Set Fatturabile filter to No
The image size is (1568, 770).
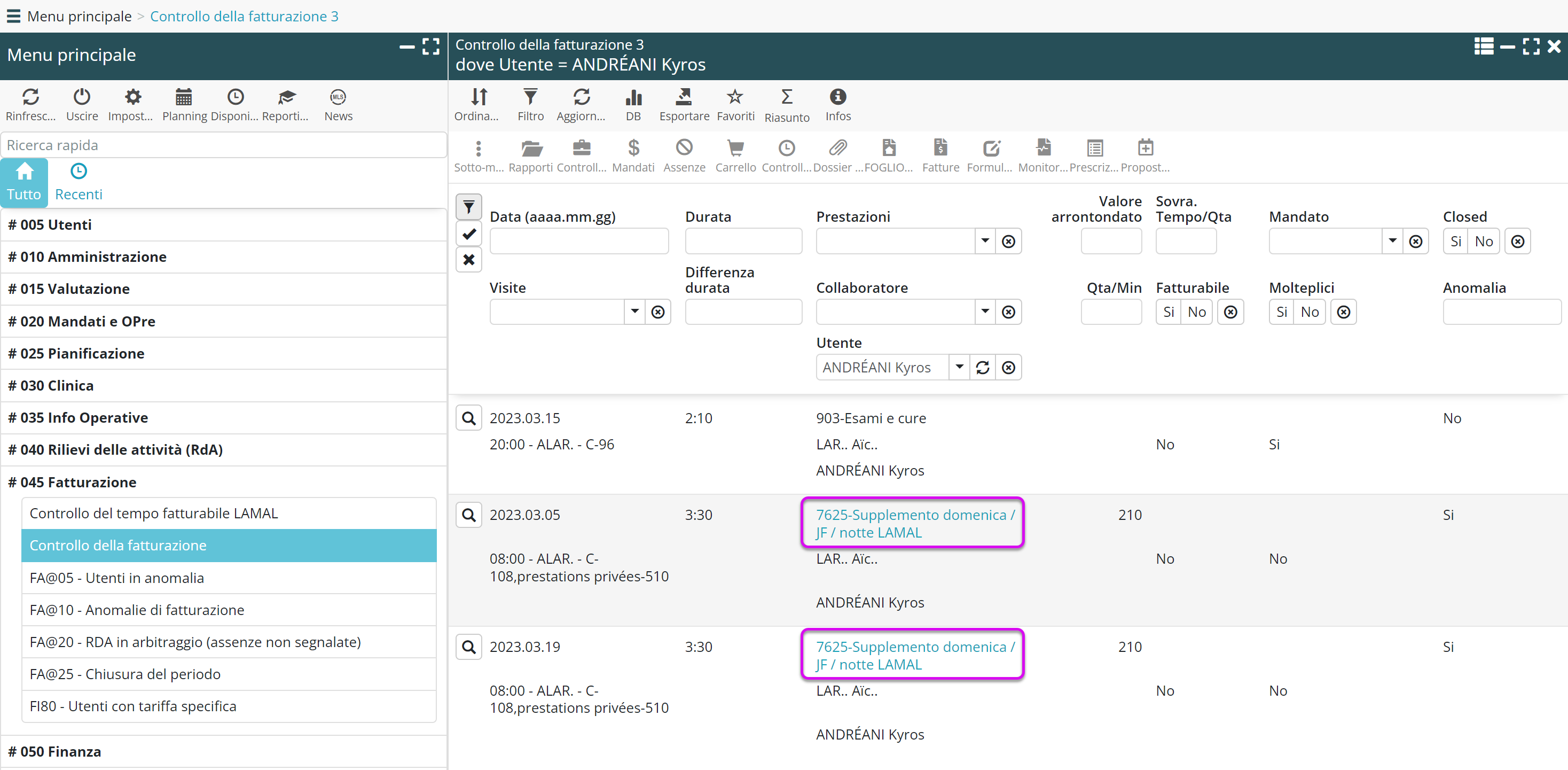(1196, 312)
